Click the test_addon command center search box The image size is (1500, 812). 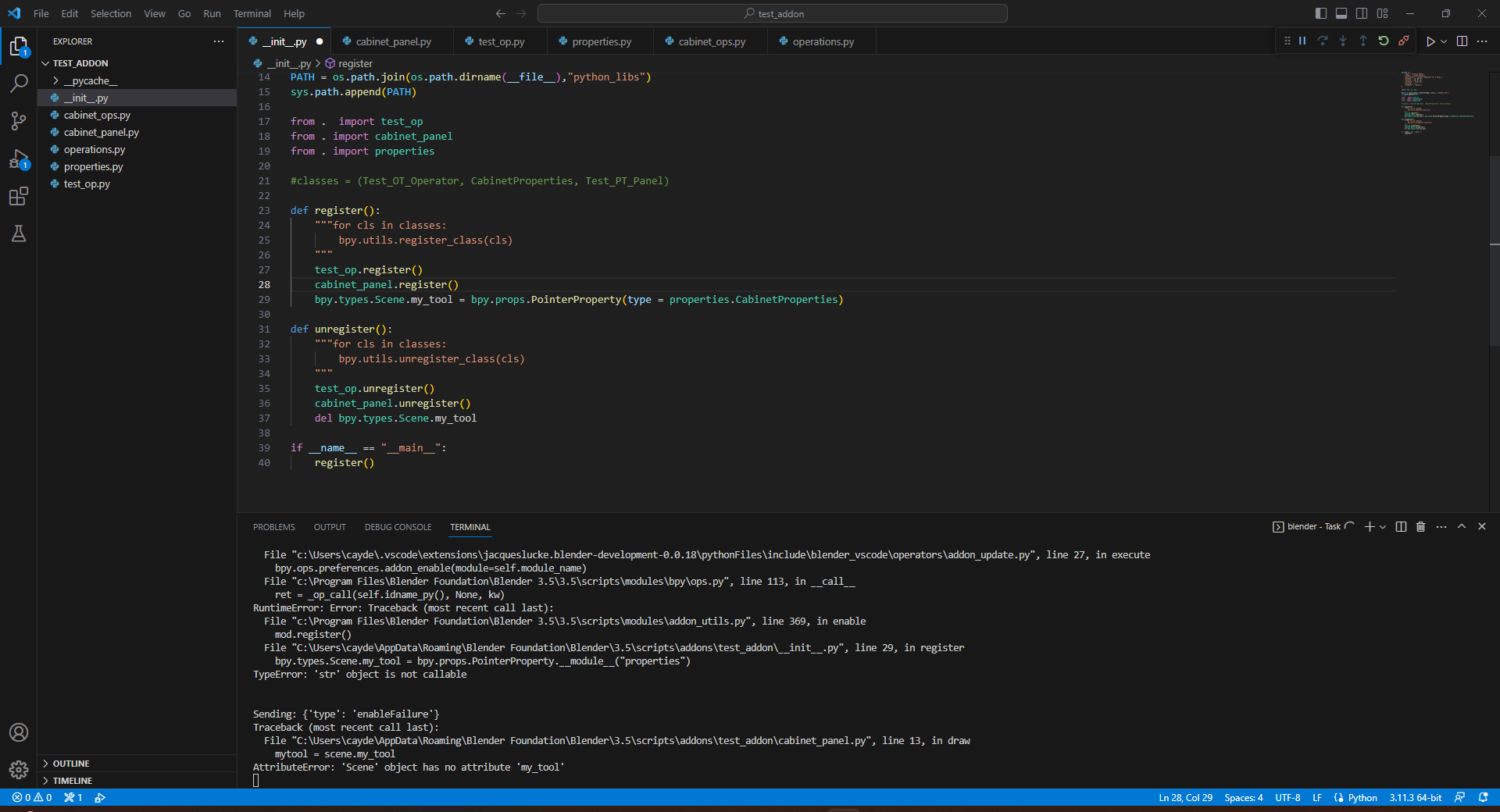773,13
